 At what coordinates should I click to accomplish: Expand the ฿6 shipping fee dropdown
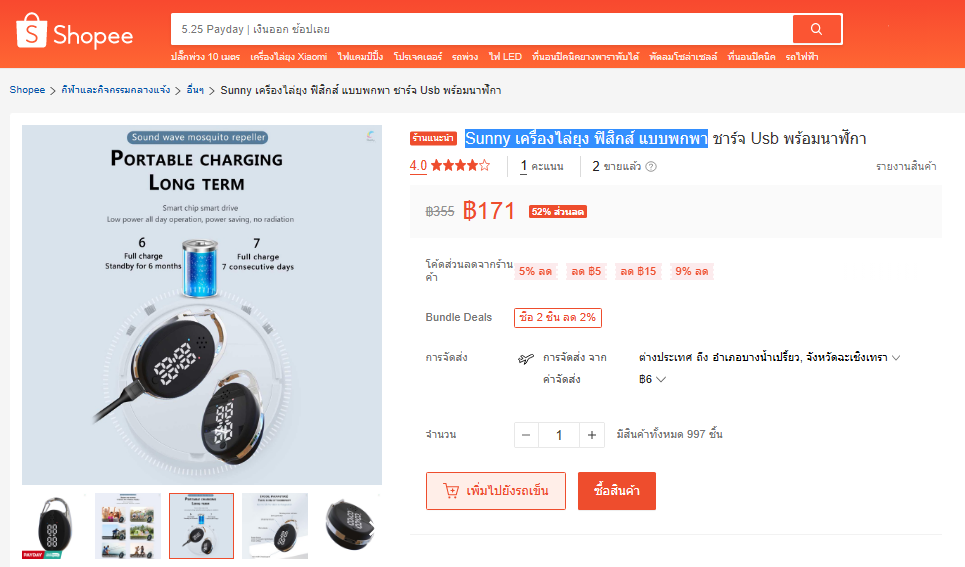tap(652, 379)
